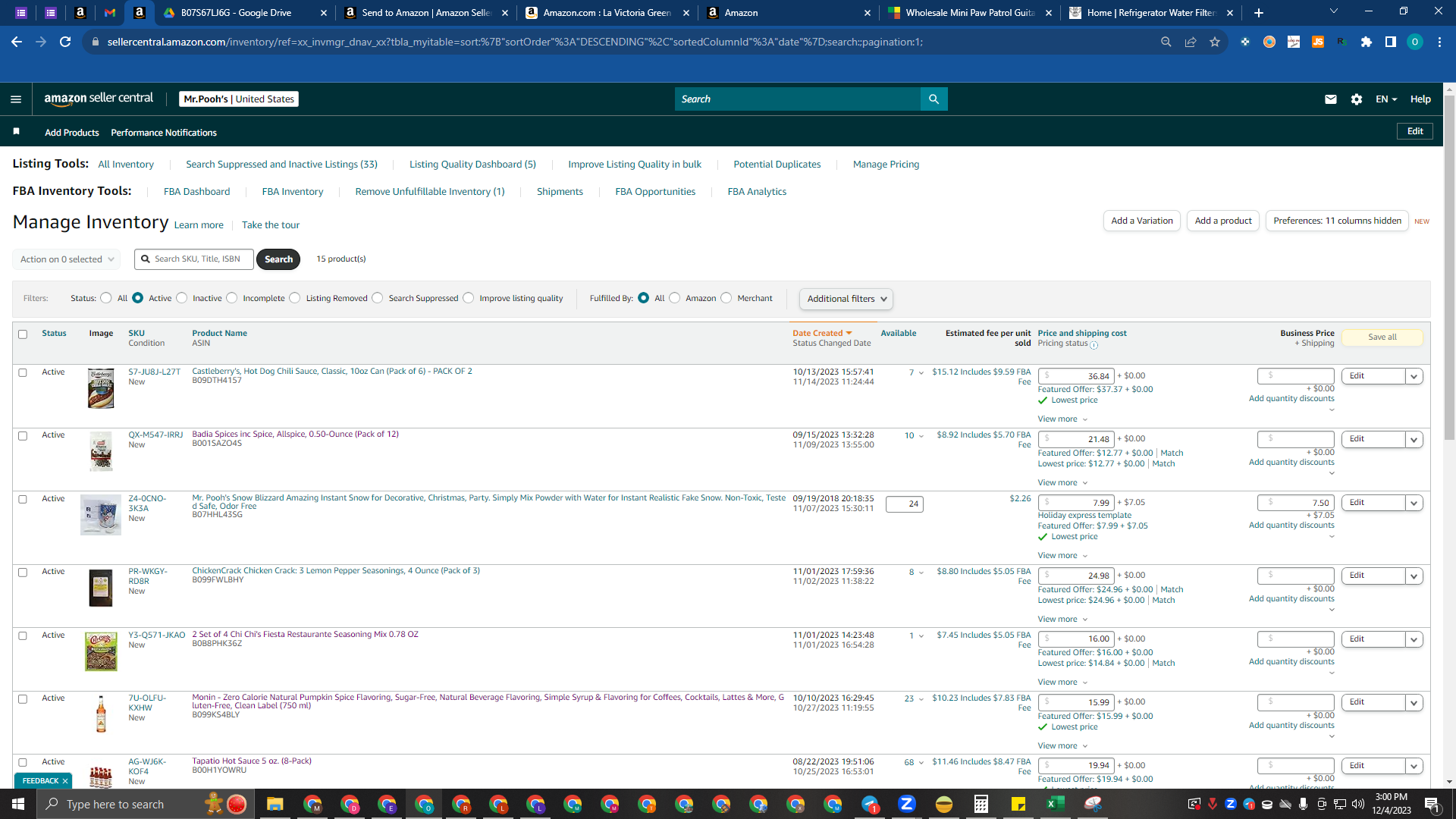
Task: Open the Windows Start menu
Action: (18, 804)
